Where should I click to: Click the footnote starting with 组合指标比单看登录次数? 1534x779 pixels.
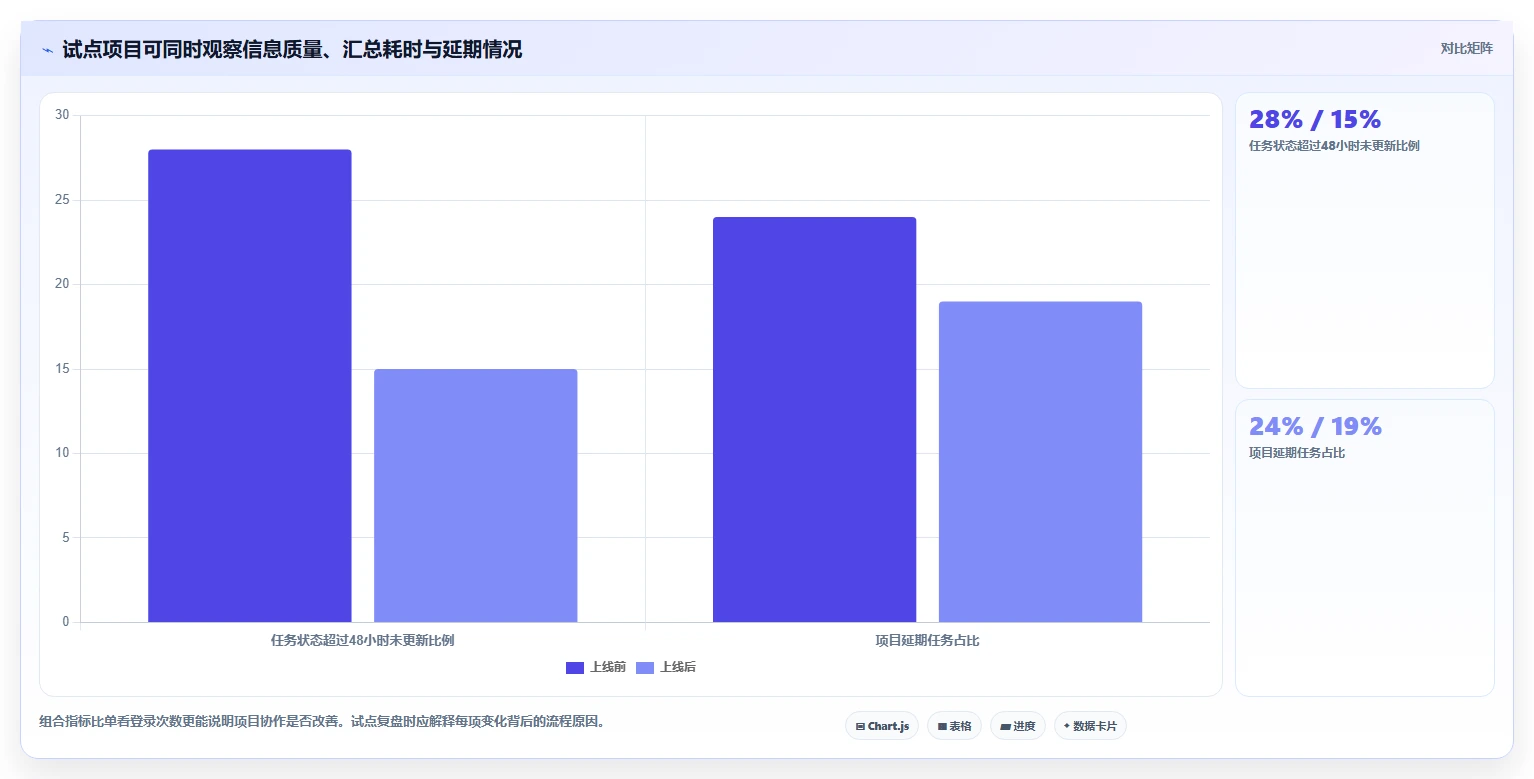coord(322,721)
